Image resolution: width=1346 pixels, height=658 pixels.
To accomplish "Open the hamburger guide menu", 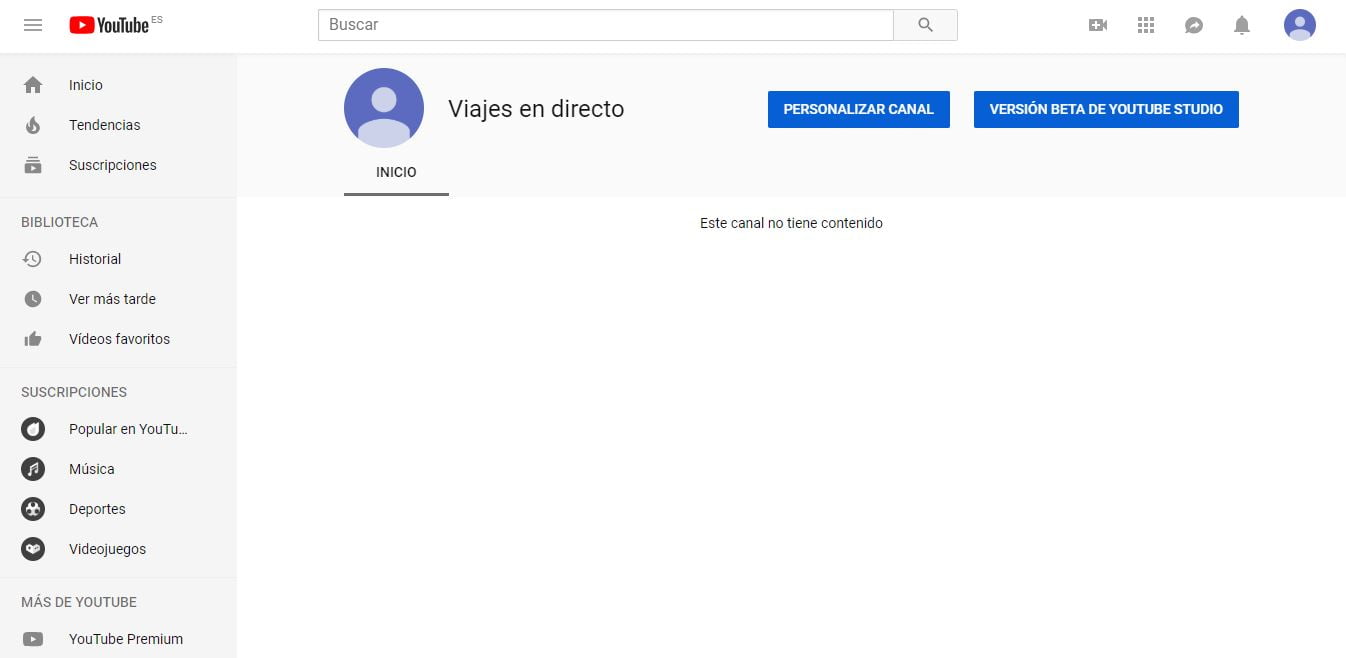I will 33,25.
